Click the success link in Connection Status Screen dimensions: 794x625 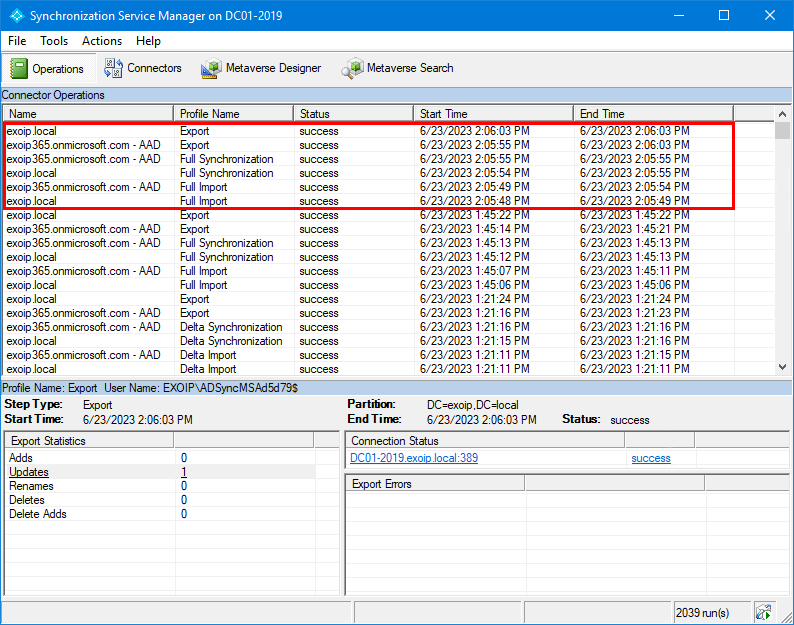coord(650,458)
